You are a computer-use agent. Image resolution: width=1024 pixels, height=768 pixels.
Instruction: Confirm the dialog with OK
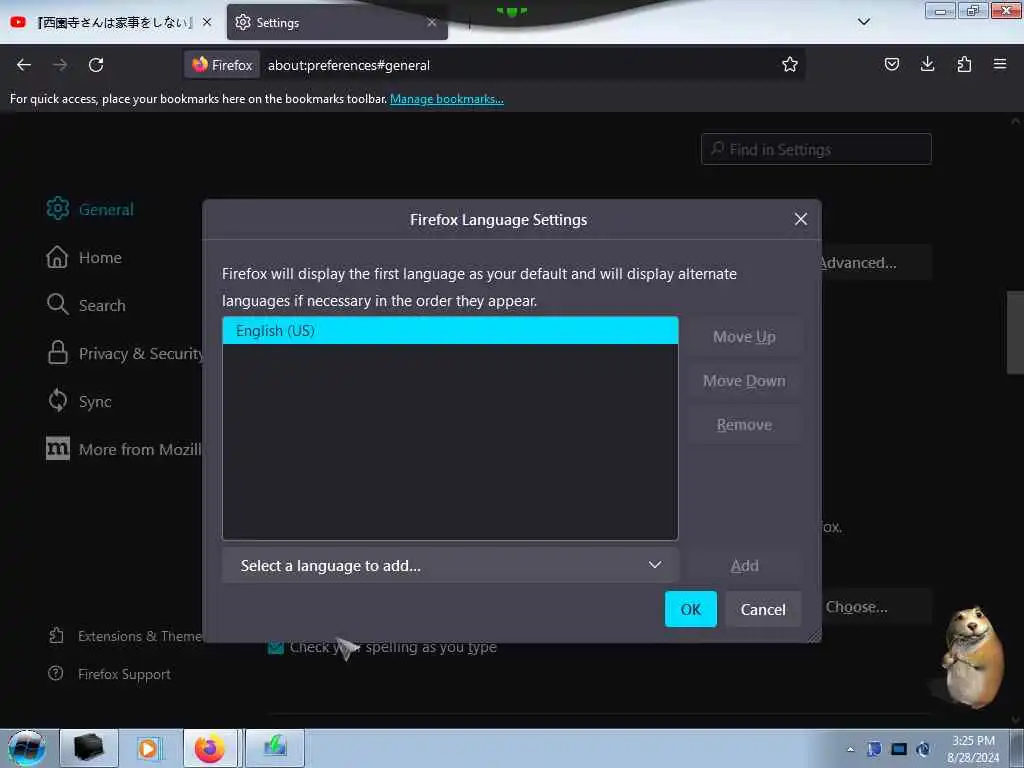[690, 609]
